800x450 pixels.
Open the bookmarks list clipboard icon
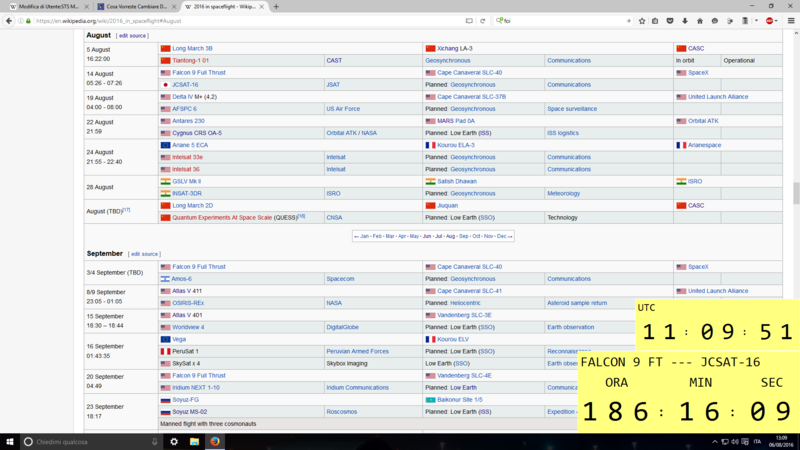point(655,21)
